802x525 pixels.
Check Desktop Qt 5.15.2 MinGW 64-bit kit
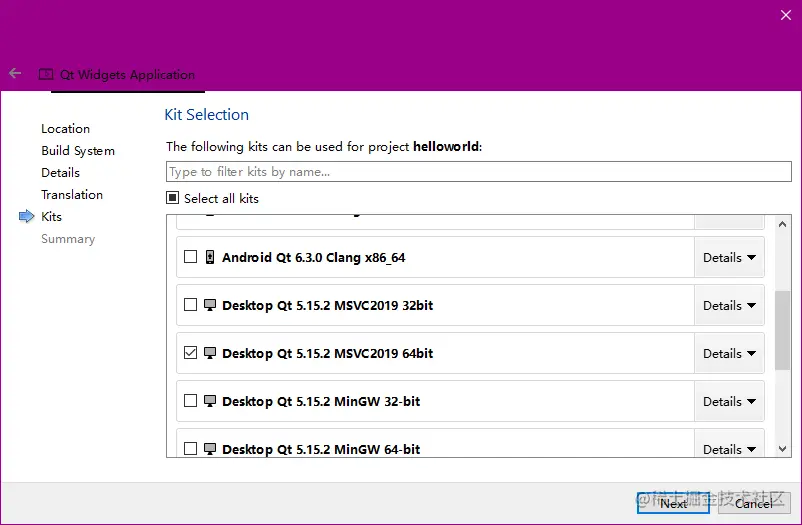click(x=190, y=448)
